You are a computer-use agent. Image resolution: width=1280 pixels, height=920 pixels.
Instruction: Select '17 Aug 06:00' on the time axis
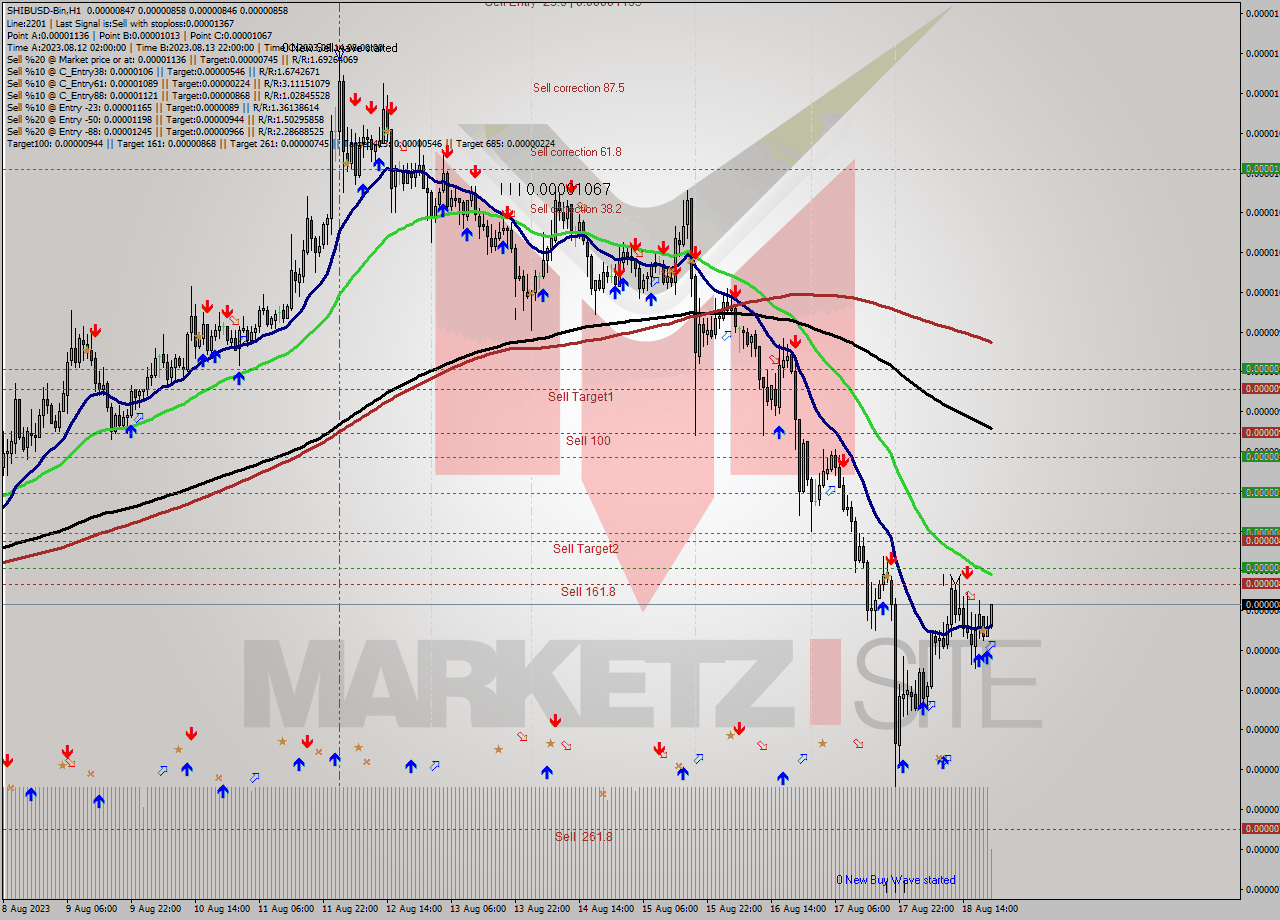[x=861, y=909]
